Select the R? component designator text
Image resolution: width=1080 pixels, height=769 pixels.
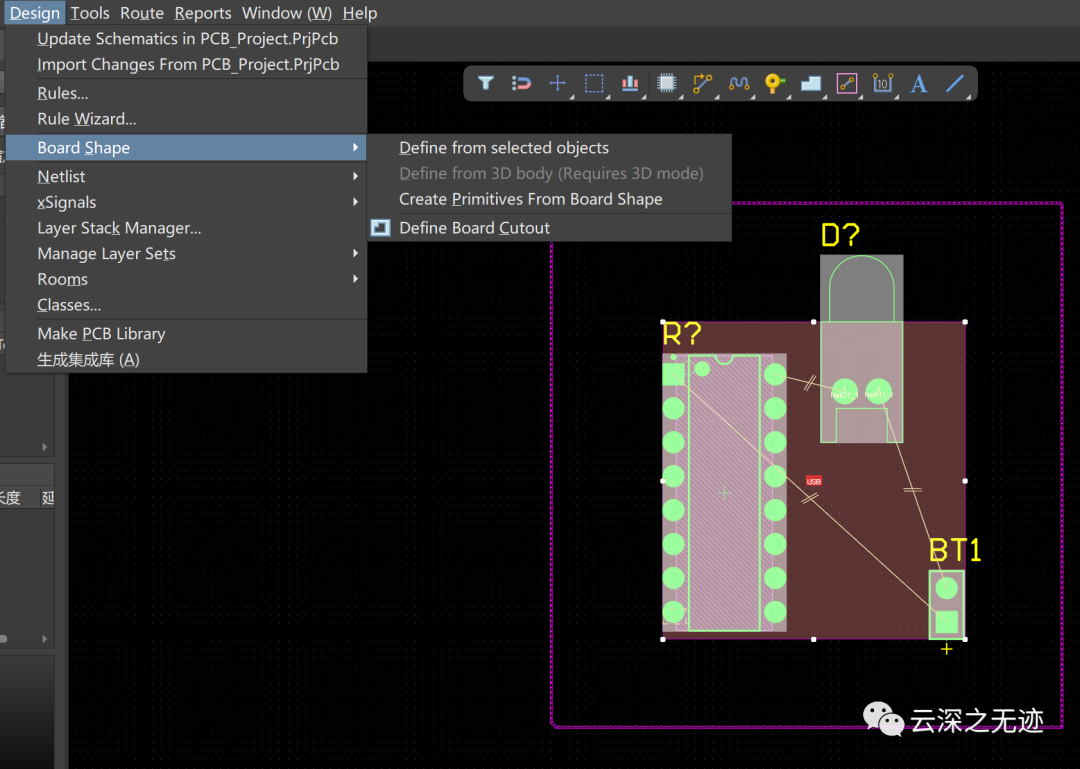pos(681,334)
